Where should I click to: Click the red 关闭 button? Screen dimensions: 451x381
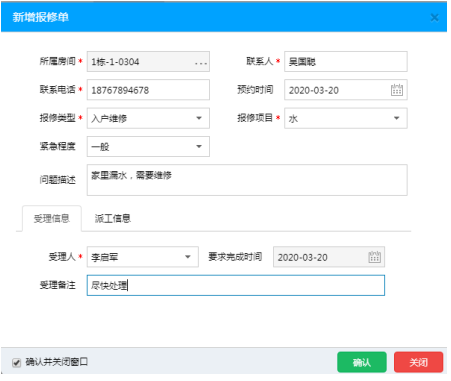tap(418, 362)
